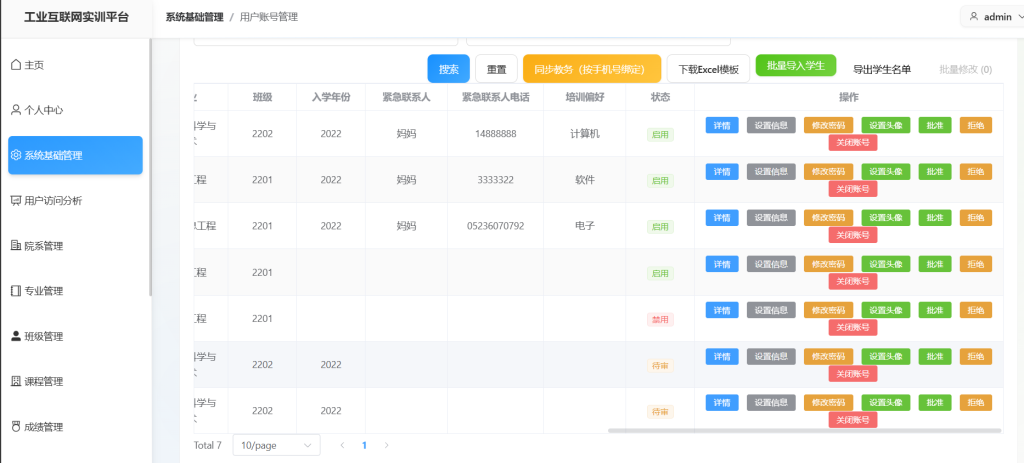The height and width of the screenshot is (463, 1024).
Task: Click the 课程管理 sidebar icon
Action: coord(16,381)
